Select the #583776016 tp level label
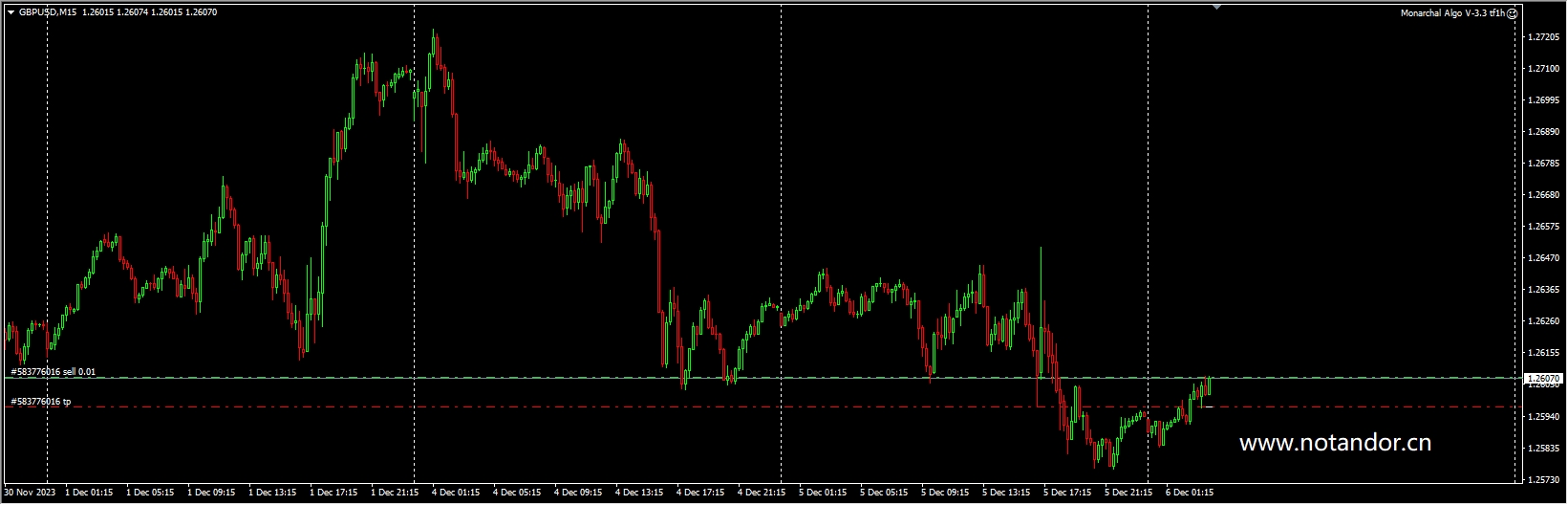Viewport: 1568px width, 505px height. (40, 402)
